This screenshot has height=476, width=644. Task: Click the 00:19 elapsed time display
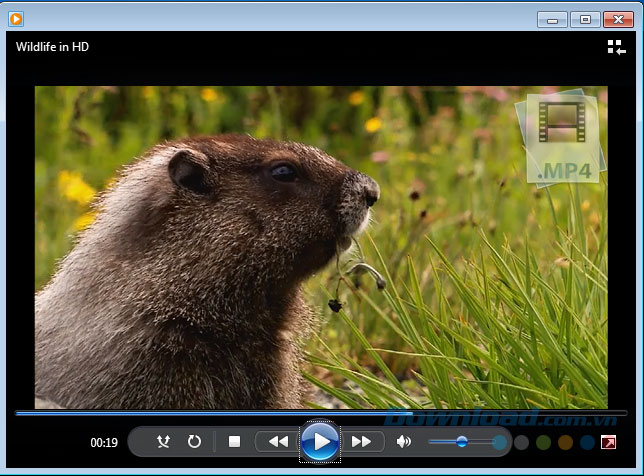pos(104,442)
